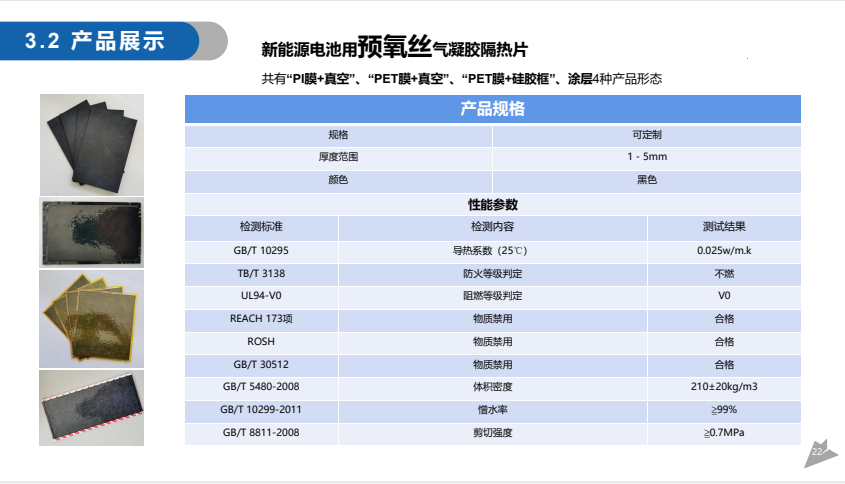
Task: Click the 0.025w/m.k result cell
Action: click(724, 250)
